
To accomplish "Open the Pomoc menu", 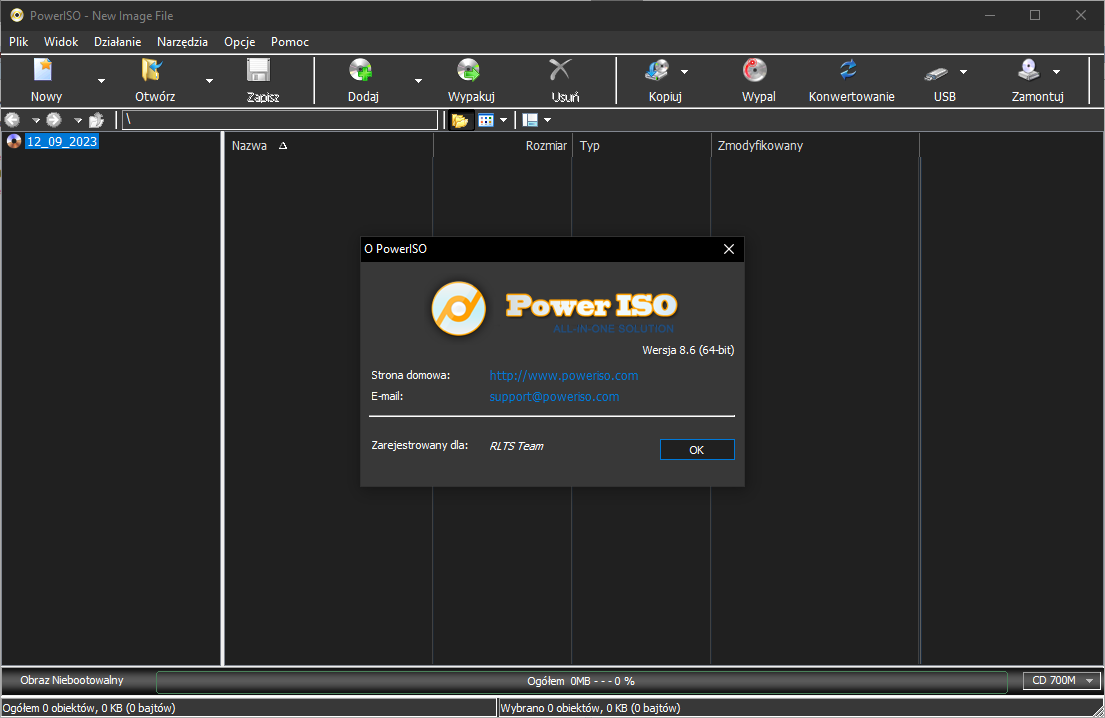I will (290, 42).
